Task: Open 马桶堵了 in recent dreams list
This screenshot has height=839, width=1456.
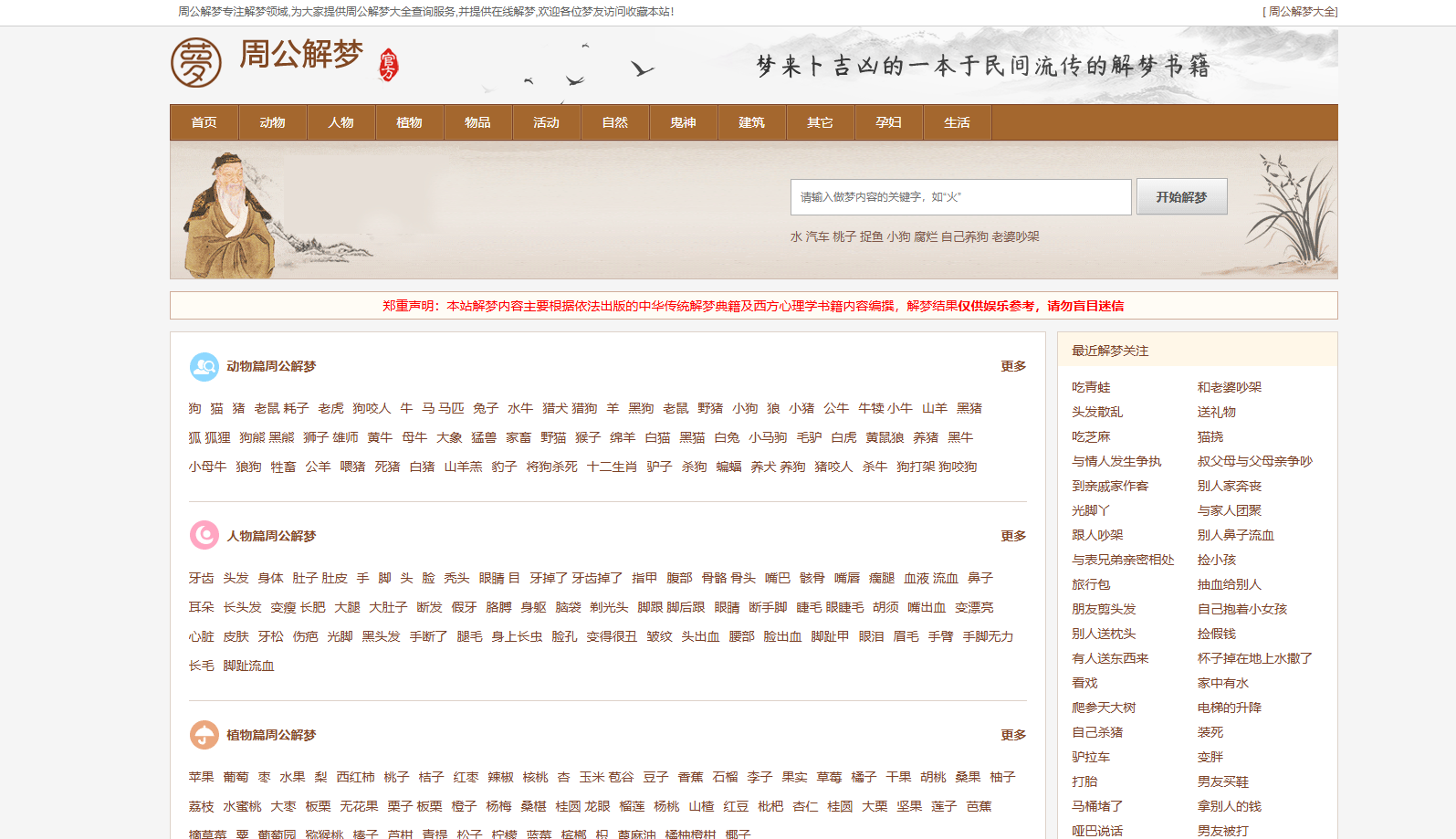Action: (1097, 806)
